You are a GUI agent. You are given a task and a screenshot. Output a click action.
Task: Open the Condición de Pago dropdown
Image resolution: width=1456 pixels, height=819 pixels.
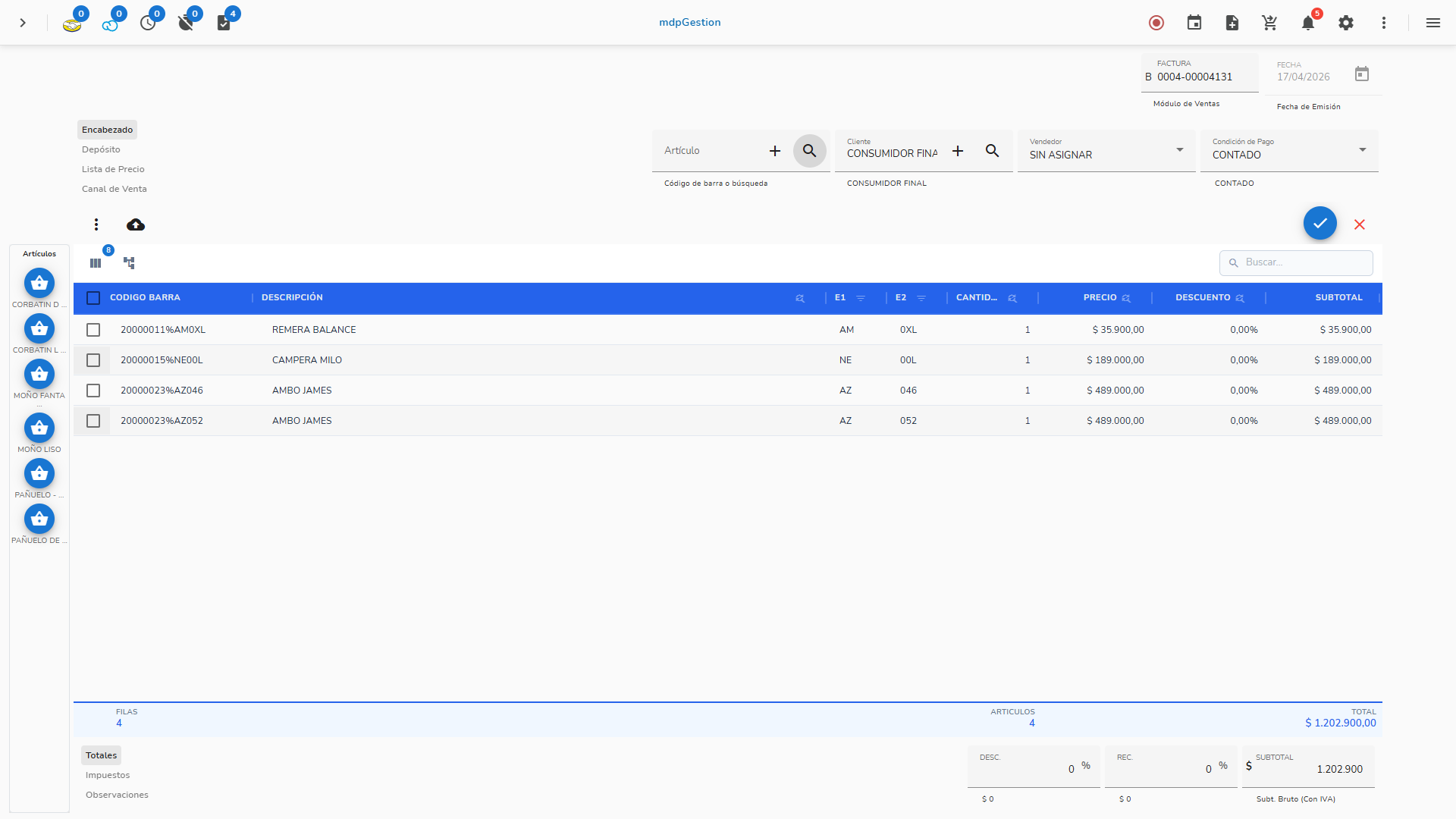click(x=1362, y=150)
